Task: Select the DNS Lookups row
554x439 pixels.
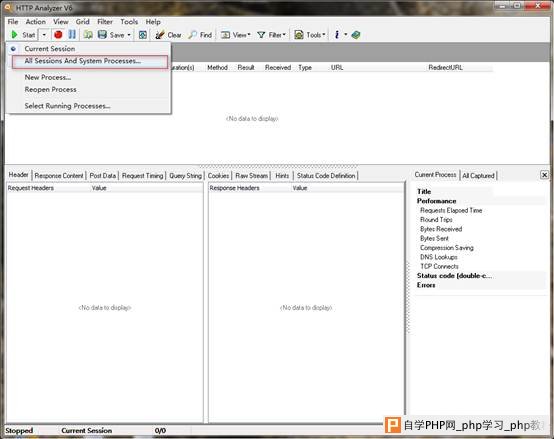Action: point(438,257)
